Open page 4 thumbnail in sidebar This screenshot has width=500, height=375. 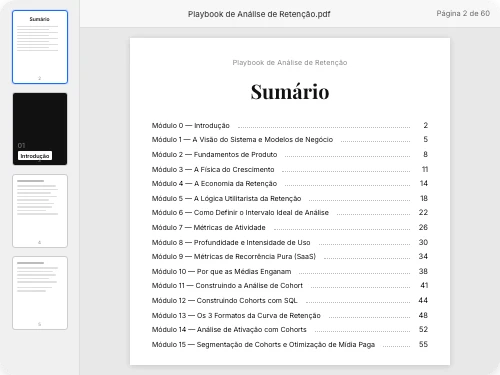[x=40, y=211]
